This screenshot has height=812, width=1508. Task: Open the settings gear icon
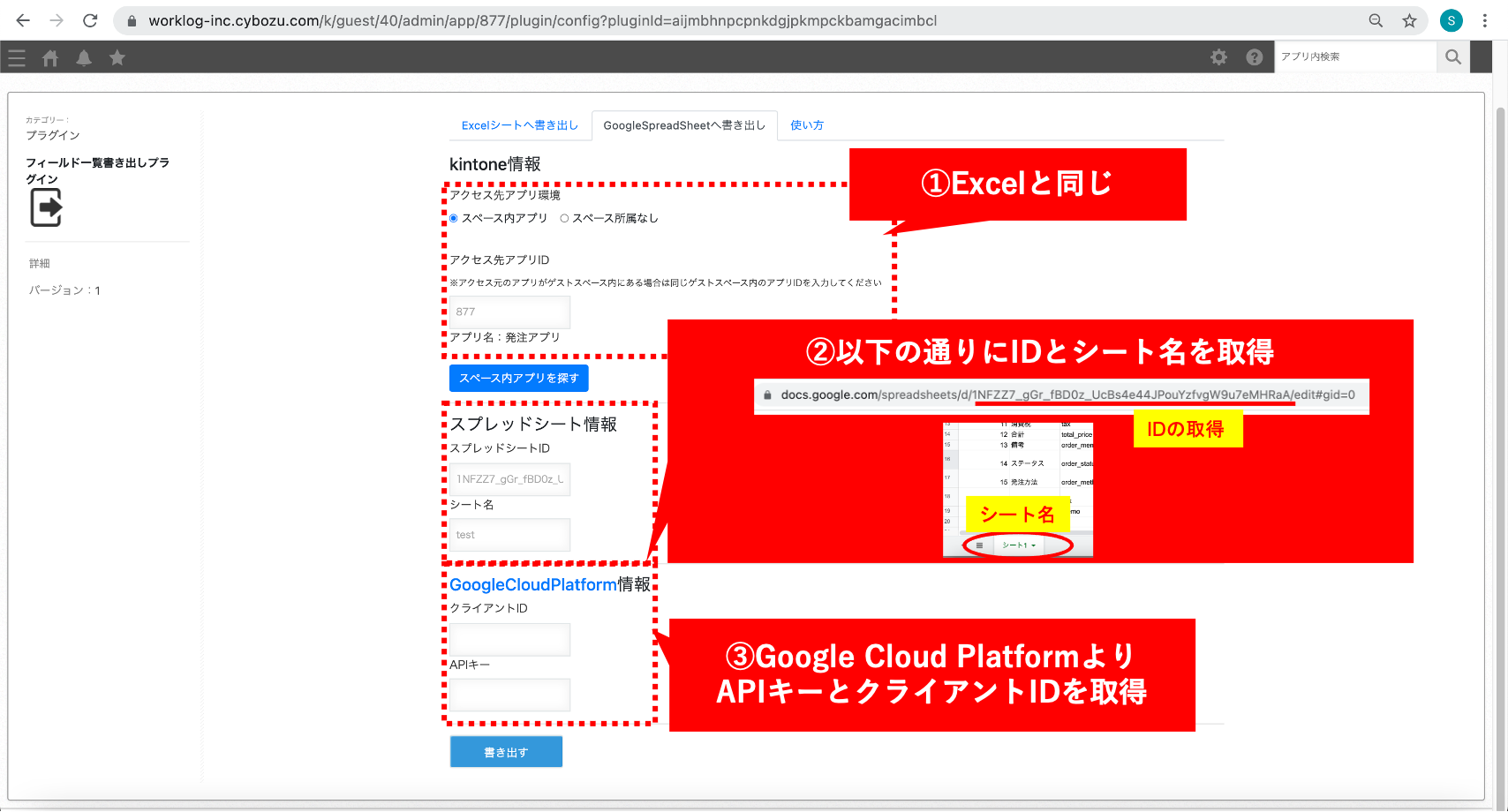coord(1218,57)
